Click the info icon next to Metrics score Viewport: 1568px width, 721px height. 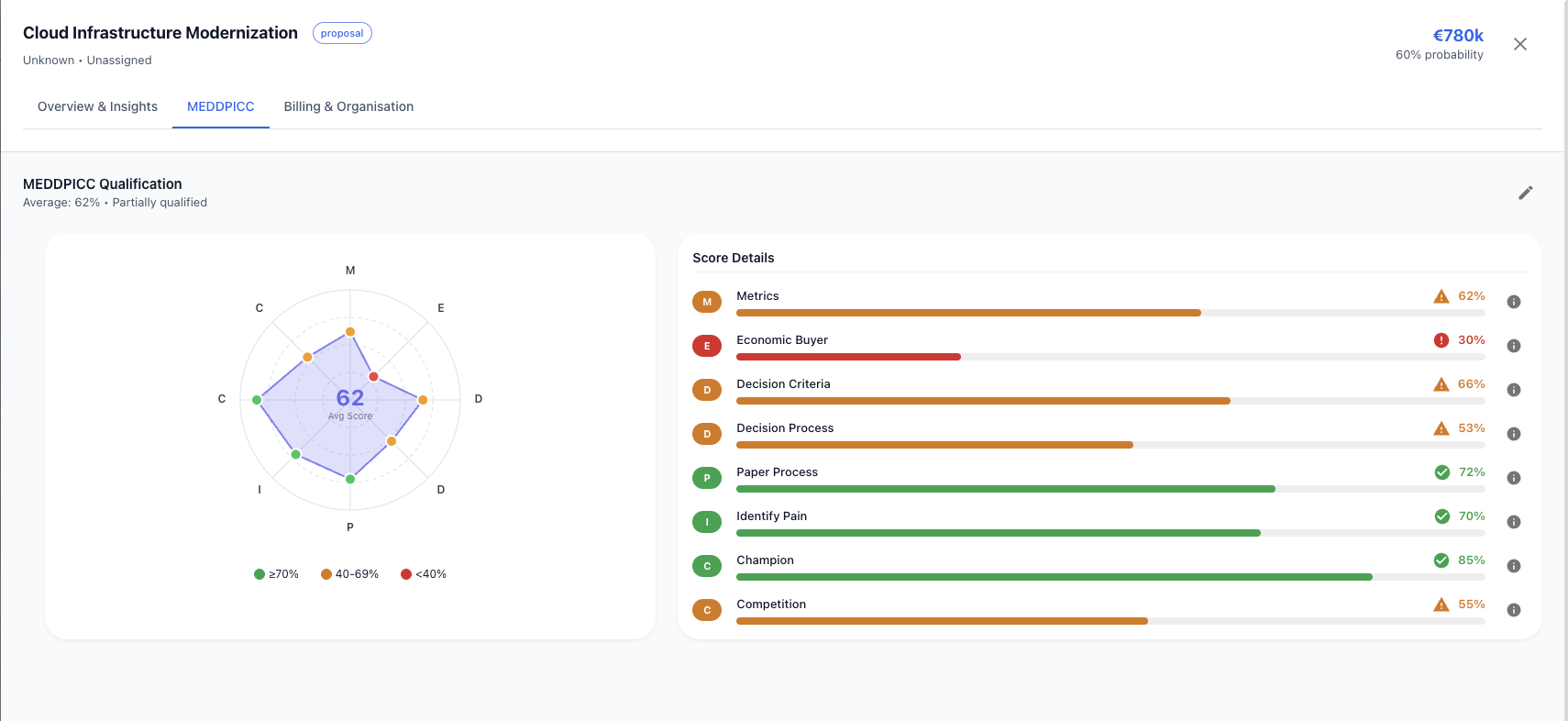pos(1514,302)
